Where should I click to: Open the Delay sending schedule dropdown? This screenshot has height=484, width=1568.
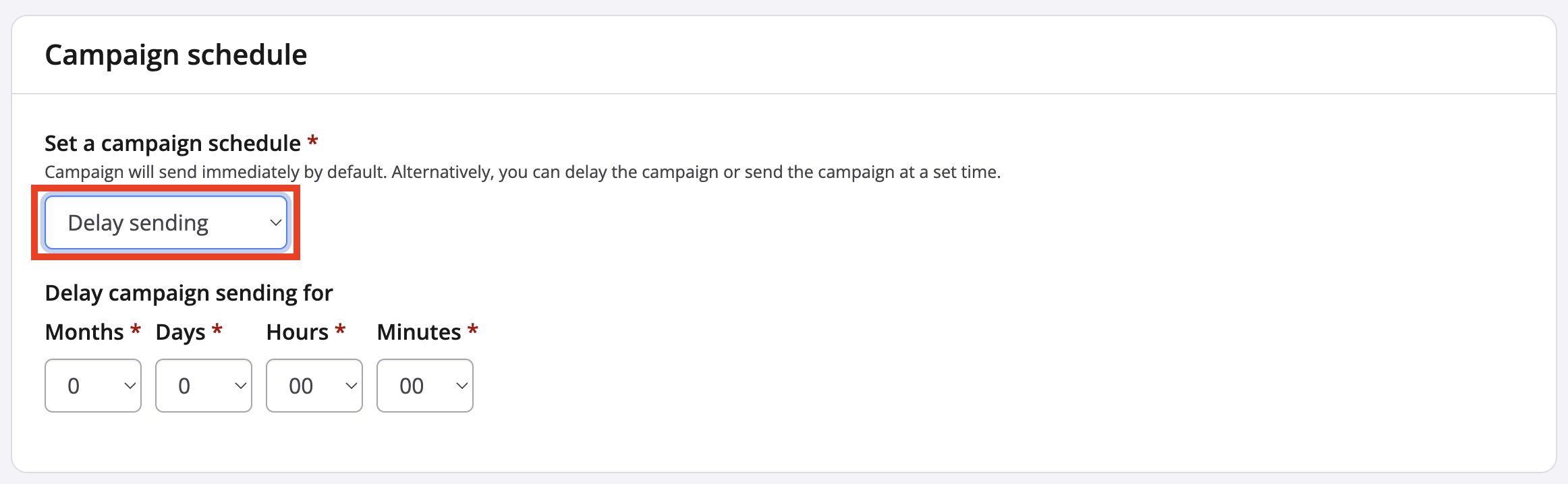click(x=165, y=223)
